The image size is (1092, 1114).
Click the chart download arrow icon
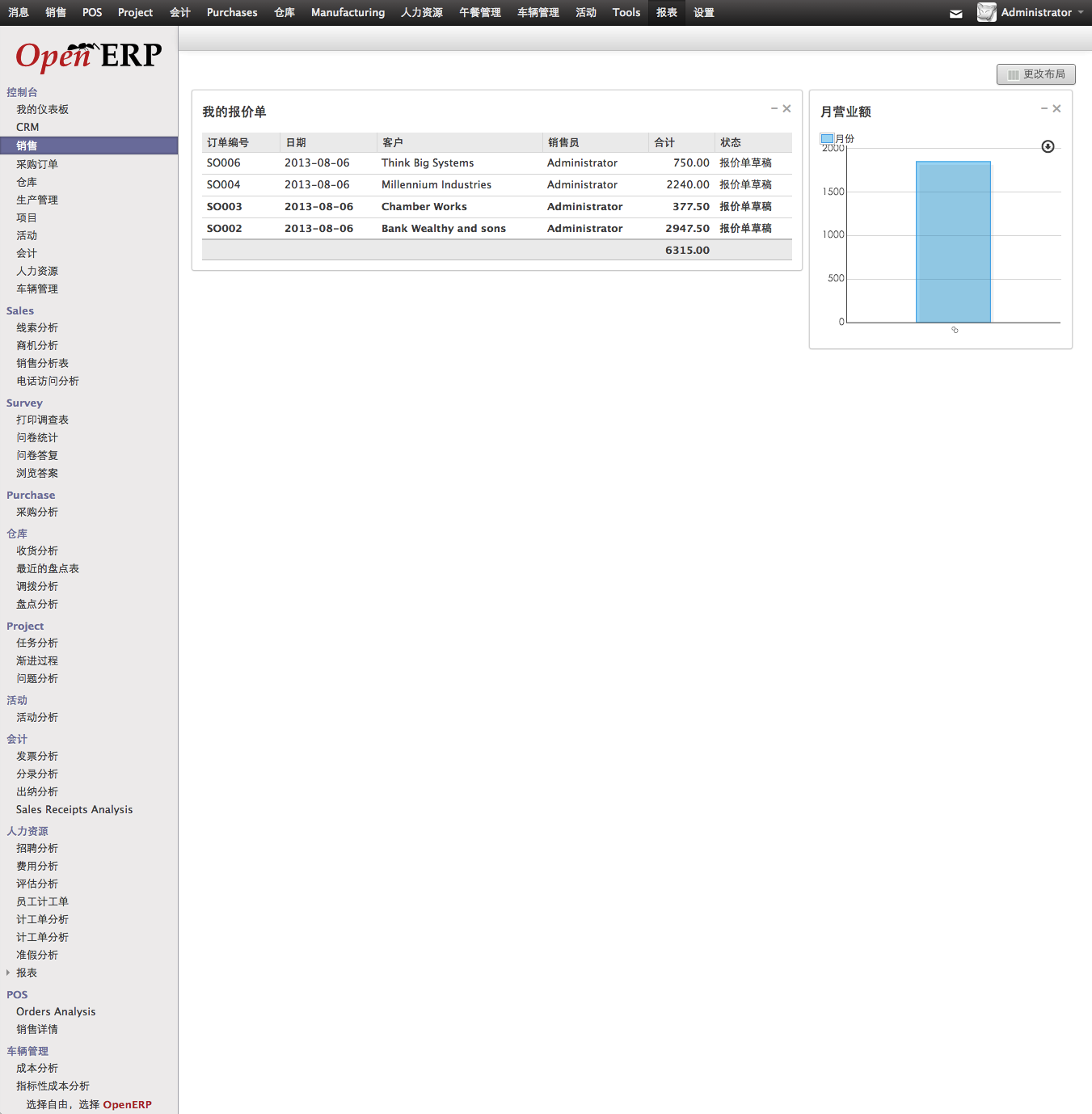(1048, 146)
